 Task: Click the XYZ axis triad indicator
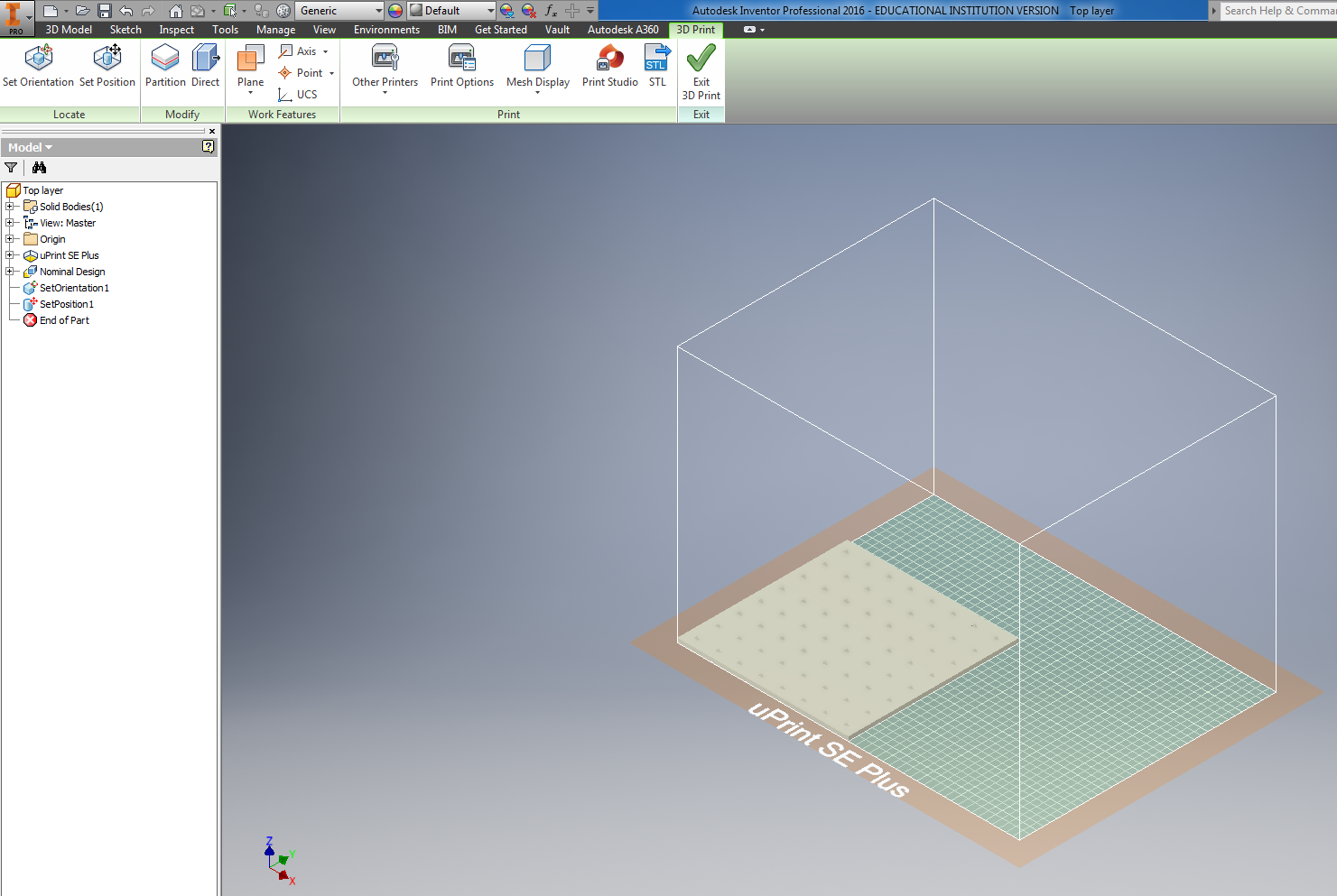click(280, 860)
